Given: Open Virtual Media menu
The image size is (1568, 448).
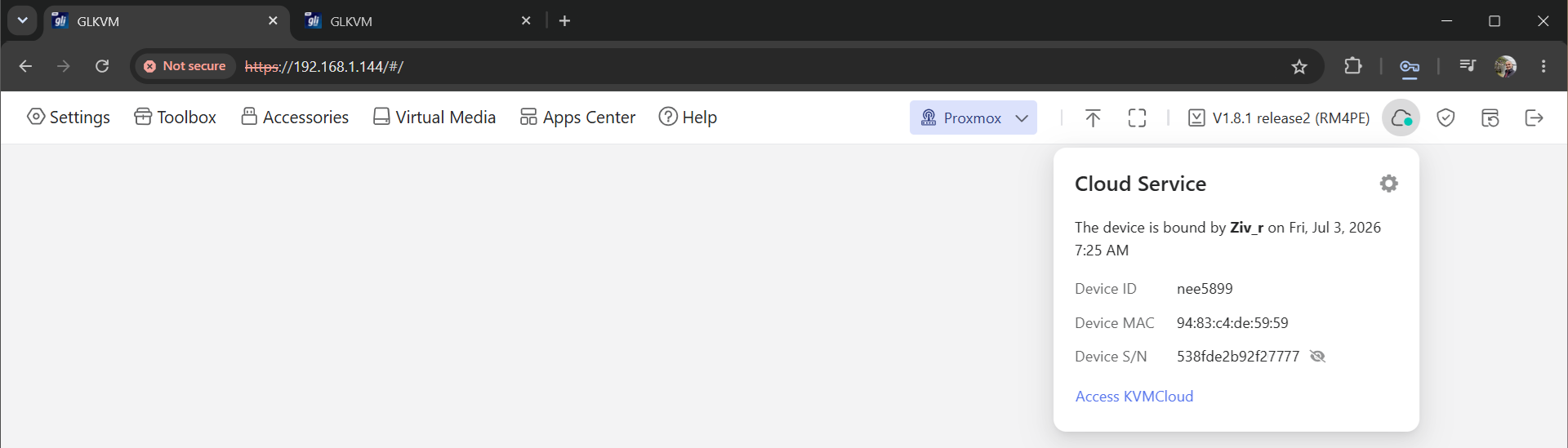Looking at the screenshot, I should click(x=434, y=118).
